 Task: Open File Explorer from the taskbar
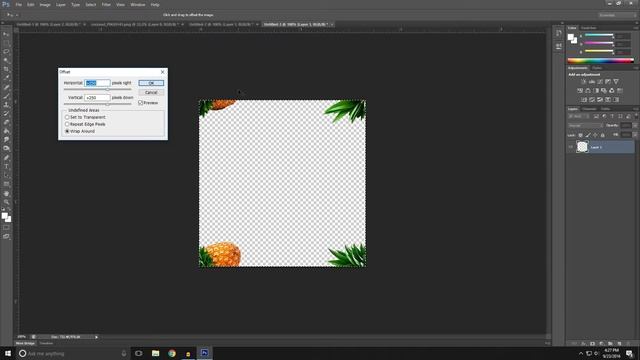[155, 353]
